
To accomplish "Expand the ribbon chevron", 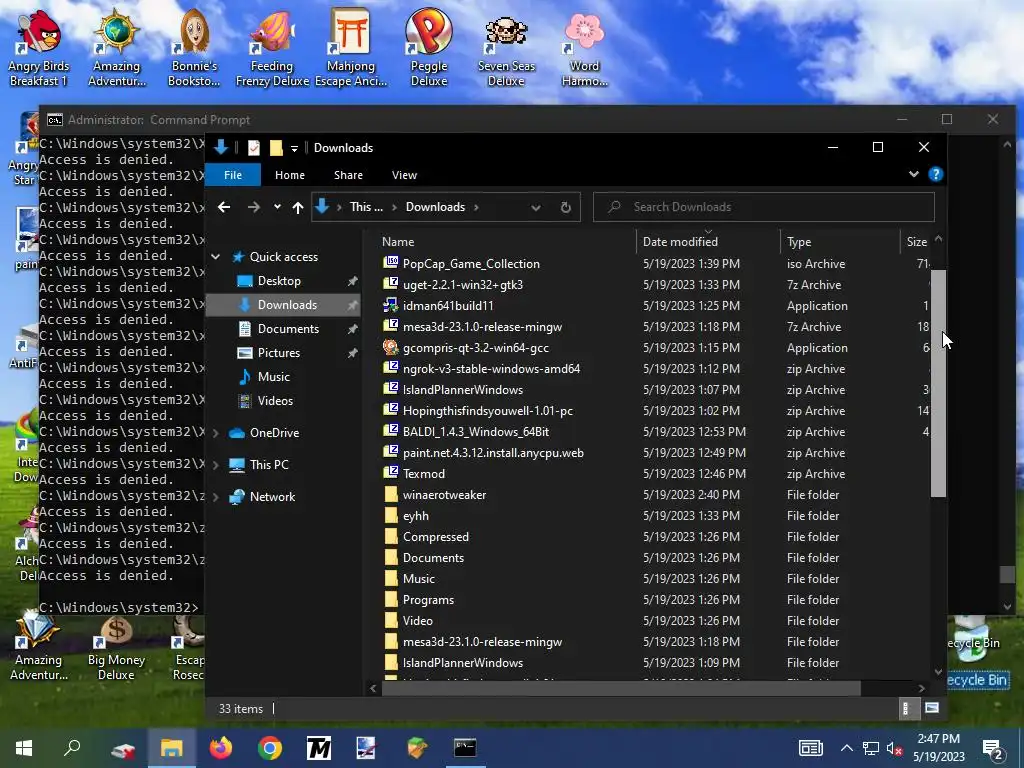I will 914,174.
